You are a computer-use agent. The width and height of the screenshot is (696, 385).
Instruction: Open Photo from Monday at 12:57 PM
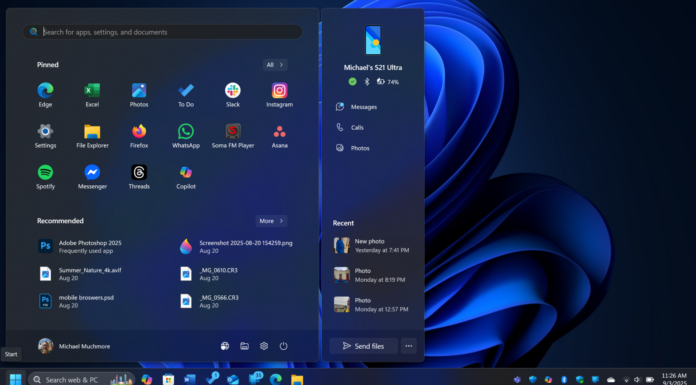[x=371, y=305]
